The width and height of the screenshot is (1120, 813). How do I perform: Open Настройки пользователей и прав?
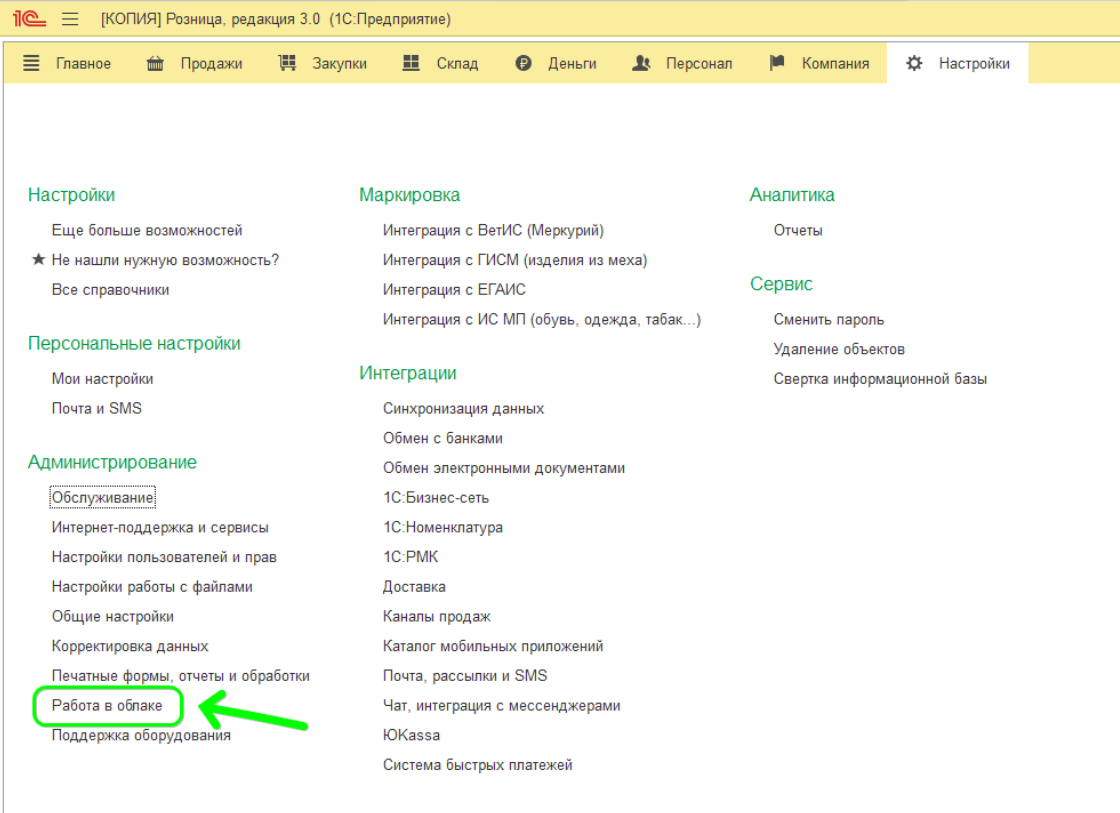pos(164,557)
